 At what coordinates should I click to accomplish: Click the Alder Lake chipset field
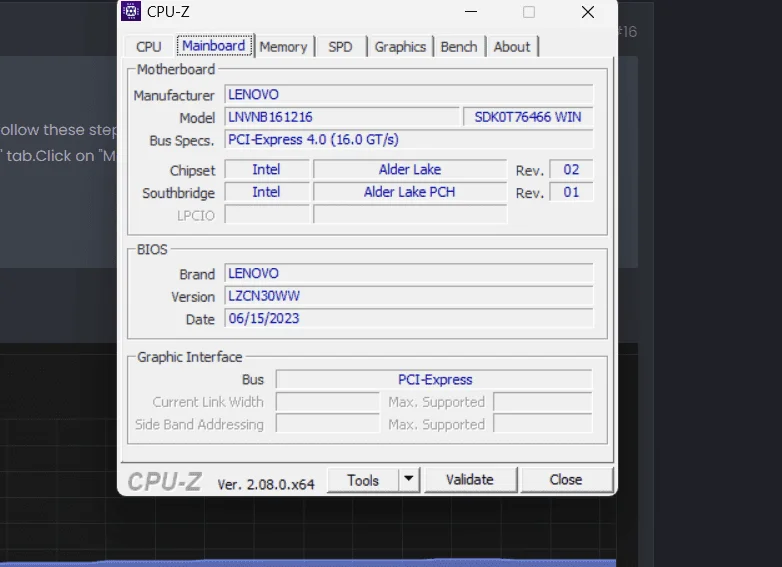410,170
